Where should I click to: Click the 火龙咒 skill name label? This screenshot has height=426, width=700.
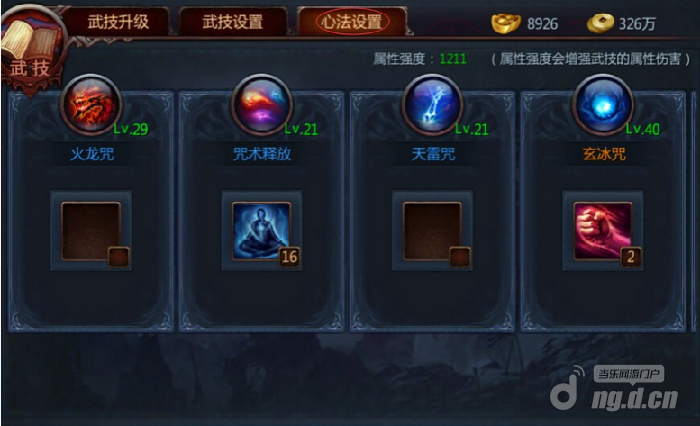[92, 155]
